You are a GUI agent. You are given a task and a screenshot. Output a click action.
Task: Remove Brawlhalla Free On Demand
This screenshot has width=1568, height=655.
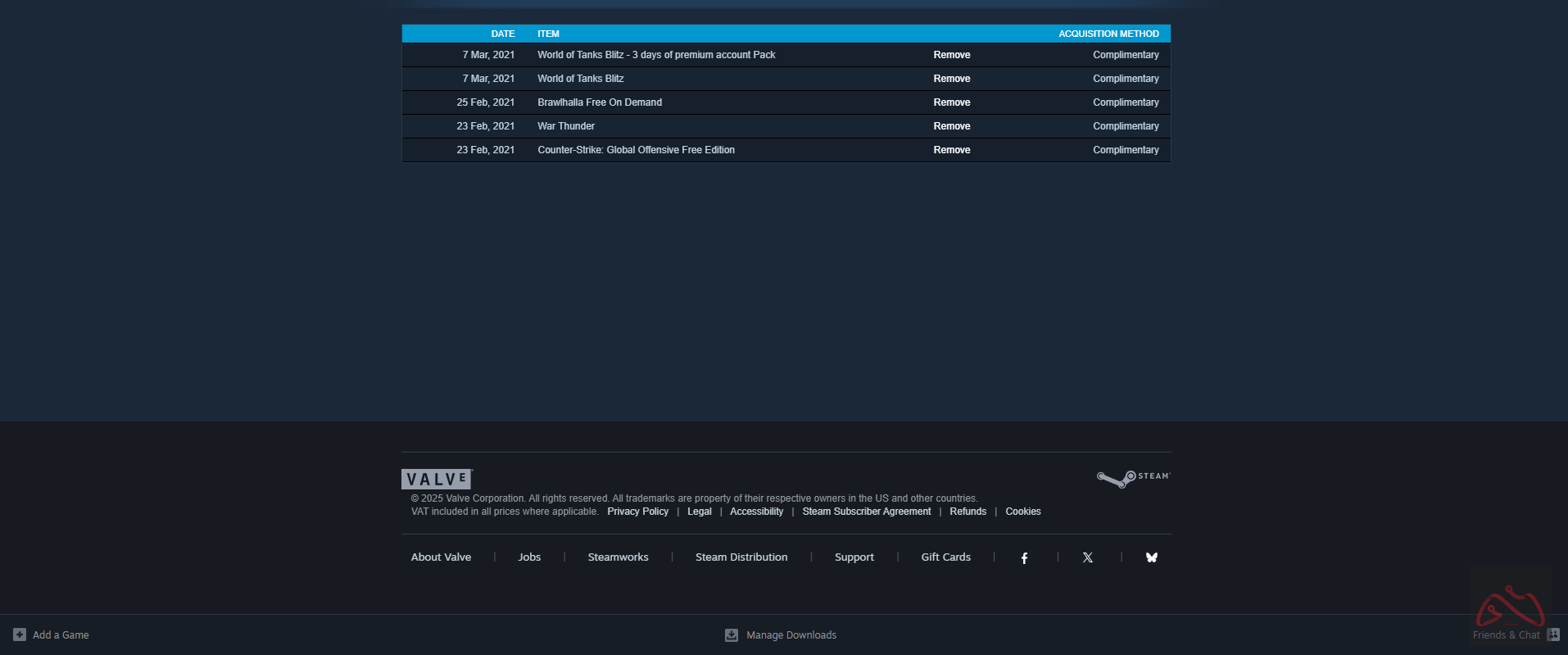point(951,102)
